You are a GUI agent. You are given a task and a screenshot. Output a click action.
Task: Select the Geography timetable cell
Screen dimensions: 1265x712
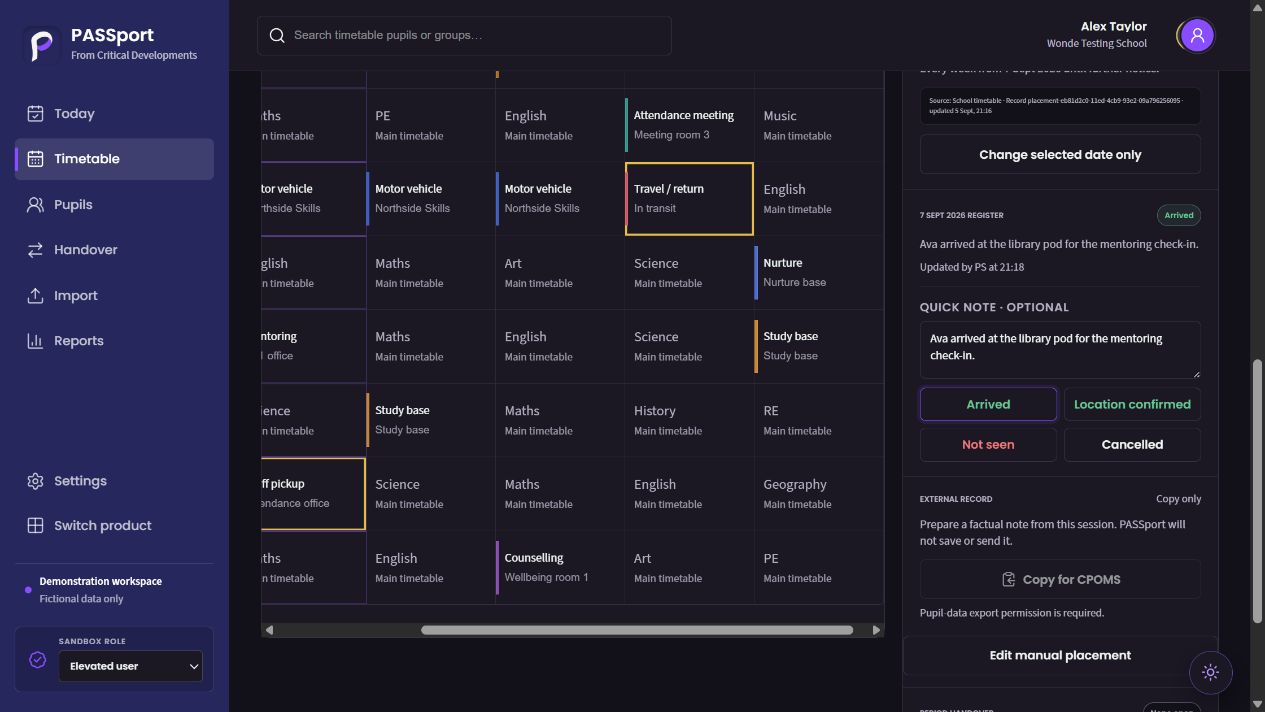819,494
